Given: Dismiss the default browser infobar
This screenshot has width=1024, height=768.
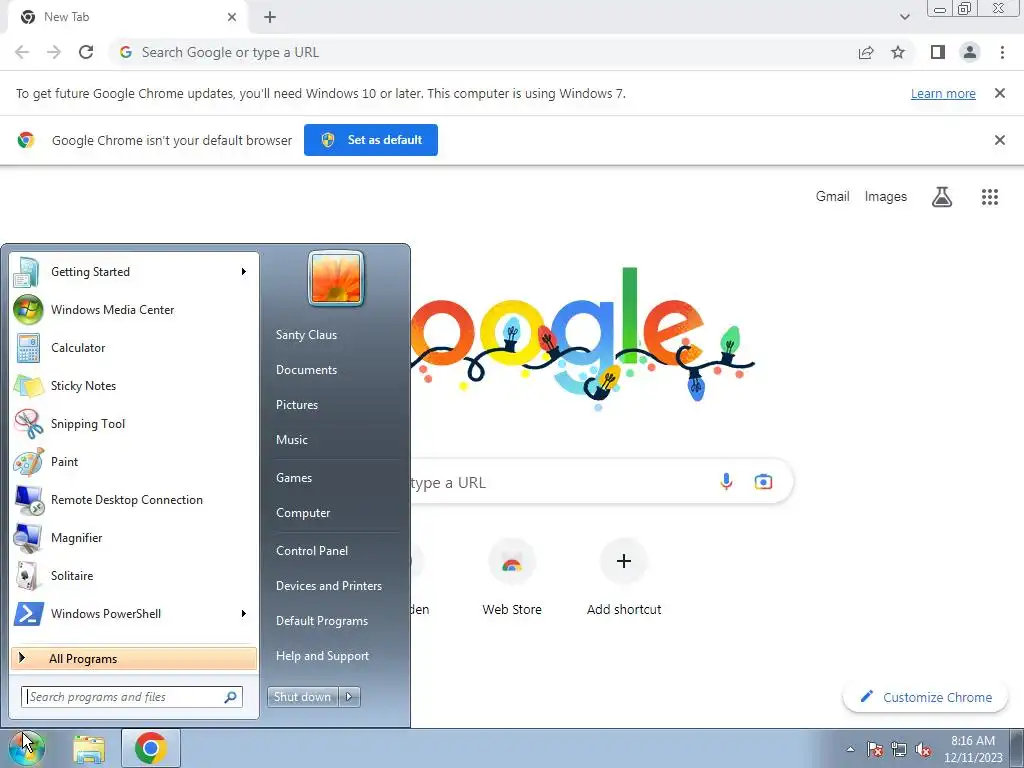Looking at the screenshot, I should click(1000, 140).
